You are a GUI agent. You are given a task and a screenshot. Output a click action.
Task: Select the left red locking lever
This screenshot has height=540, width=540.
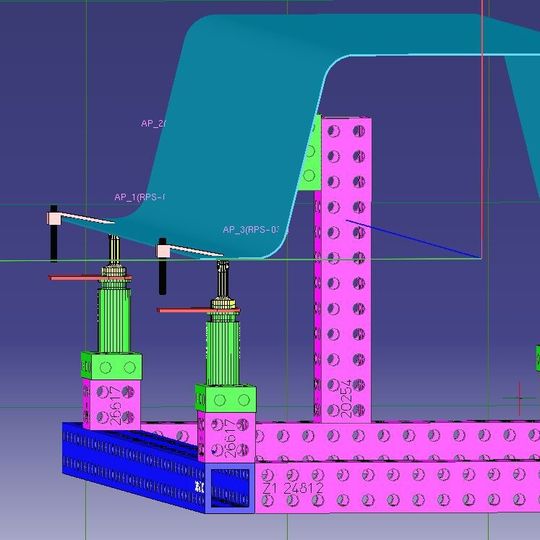(90, 278)
